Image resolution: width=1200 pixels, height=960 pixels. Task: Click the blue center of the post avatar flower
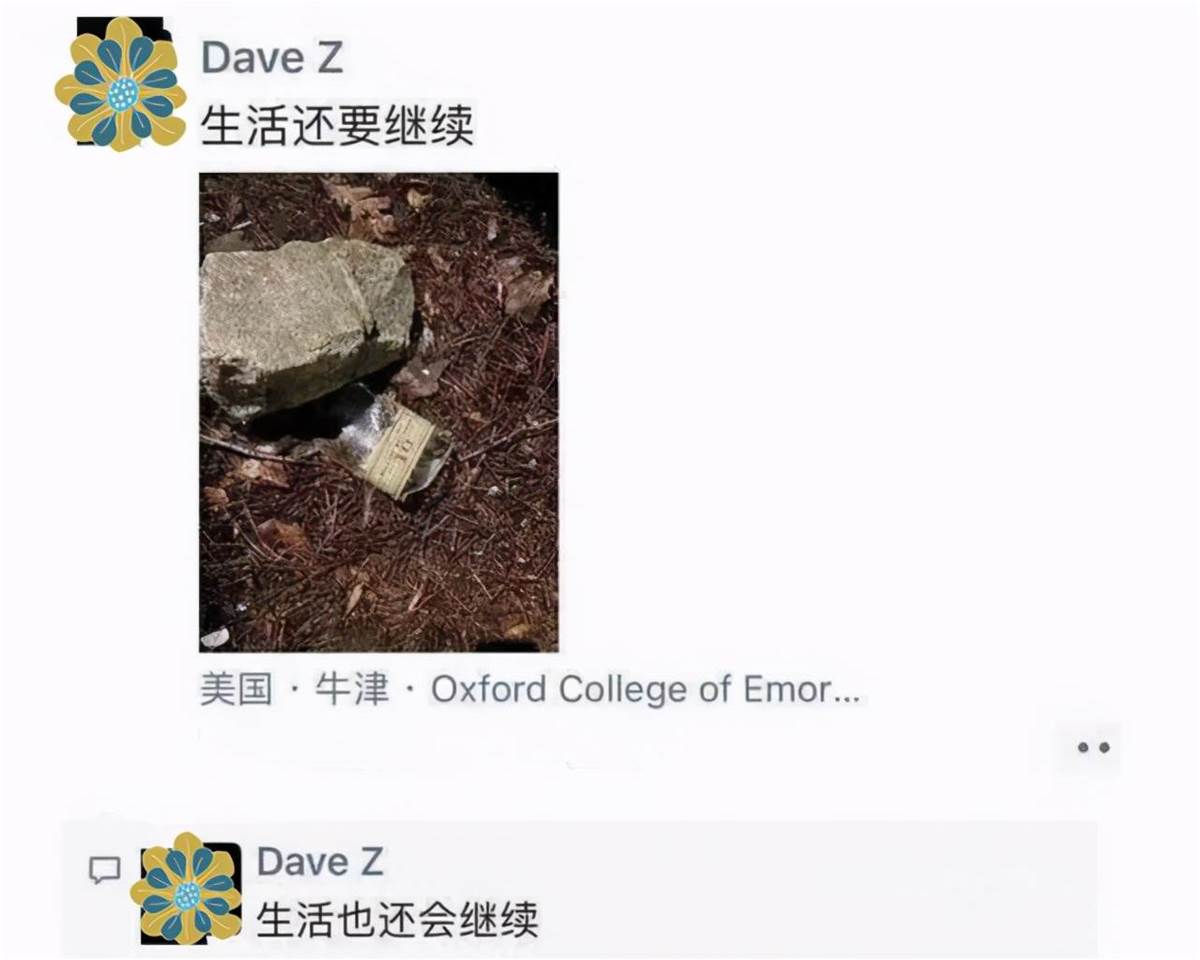coord(123,94)
